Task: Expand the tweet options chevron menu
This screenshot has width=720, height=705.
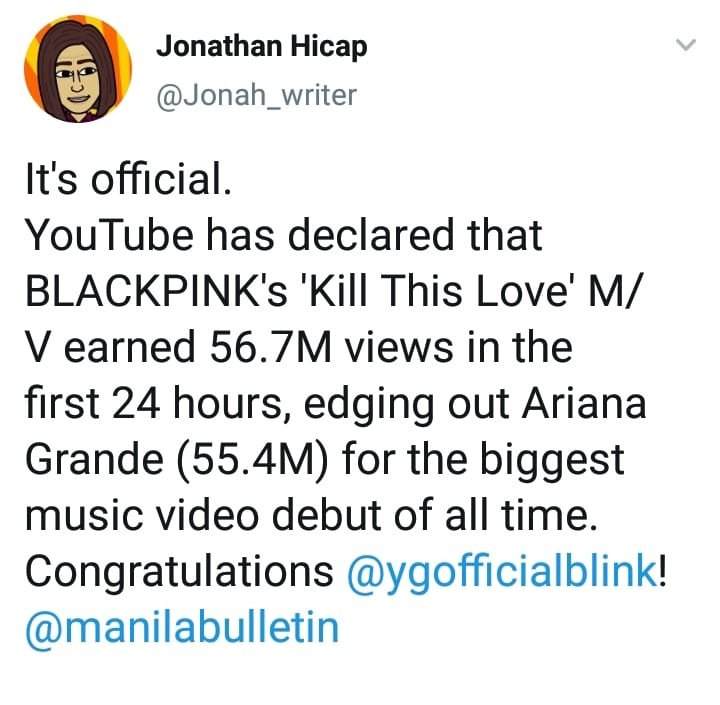Action: (686, 45)
